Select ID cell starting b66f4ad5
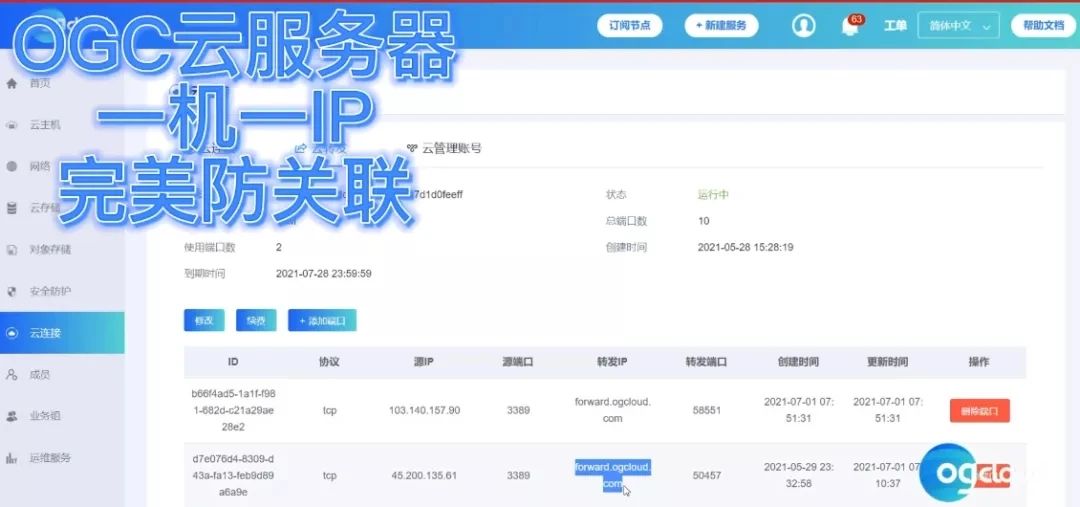Viewport: 1080px width, 507px height. (x=233, y=410)
